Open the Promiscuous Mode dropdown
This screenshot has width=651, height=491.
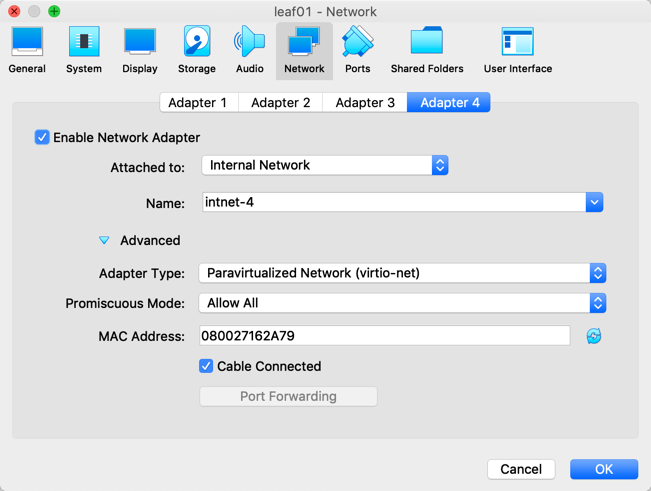coord(402,303)
